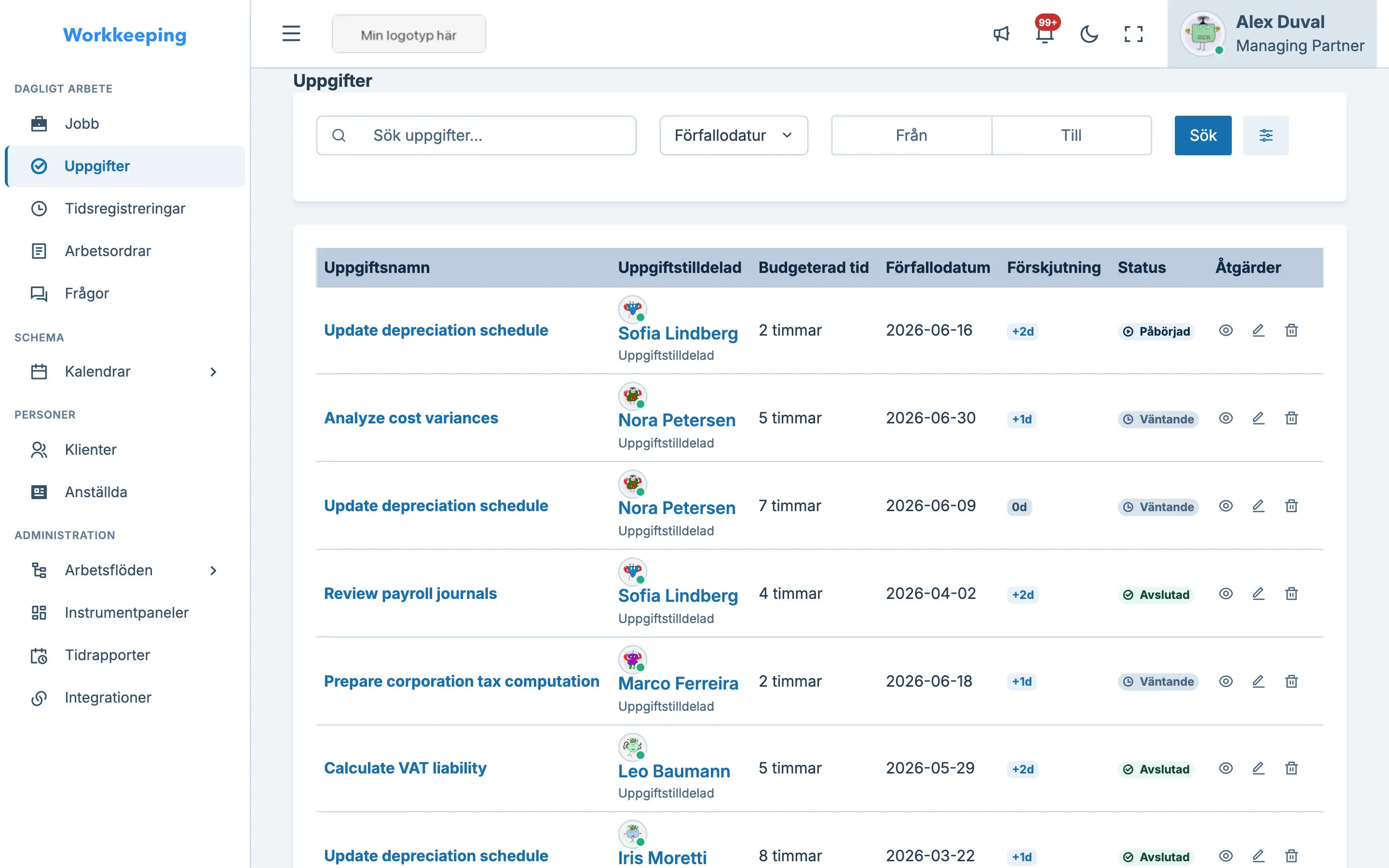View Prepare corporation tax computation with eye icon
Screen dimensions: 1389x868
point(1226,681)
